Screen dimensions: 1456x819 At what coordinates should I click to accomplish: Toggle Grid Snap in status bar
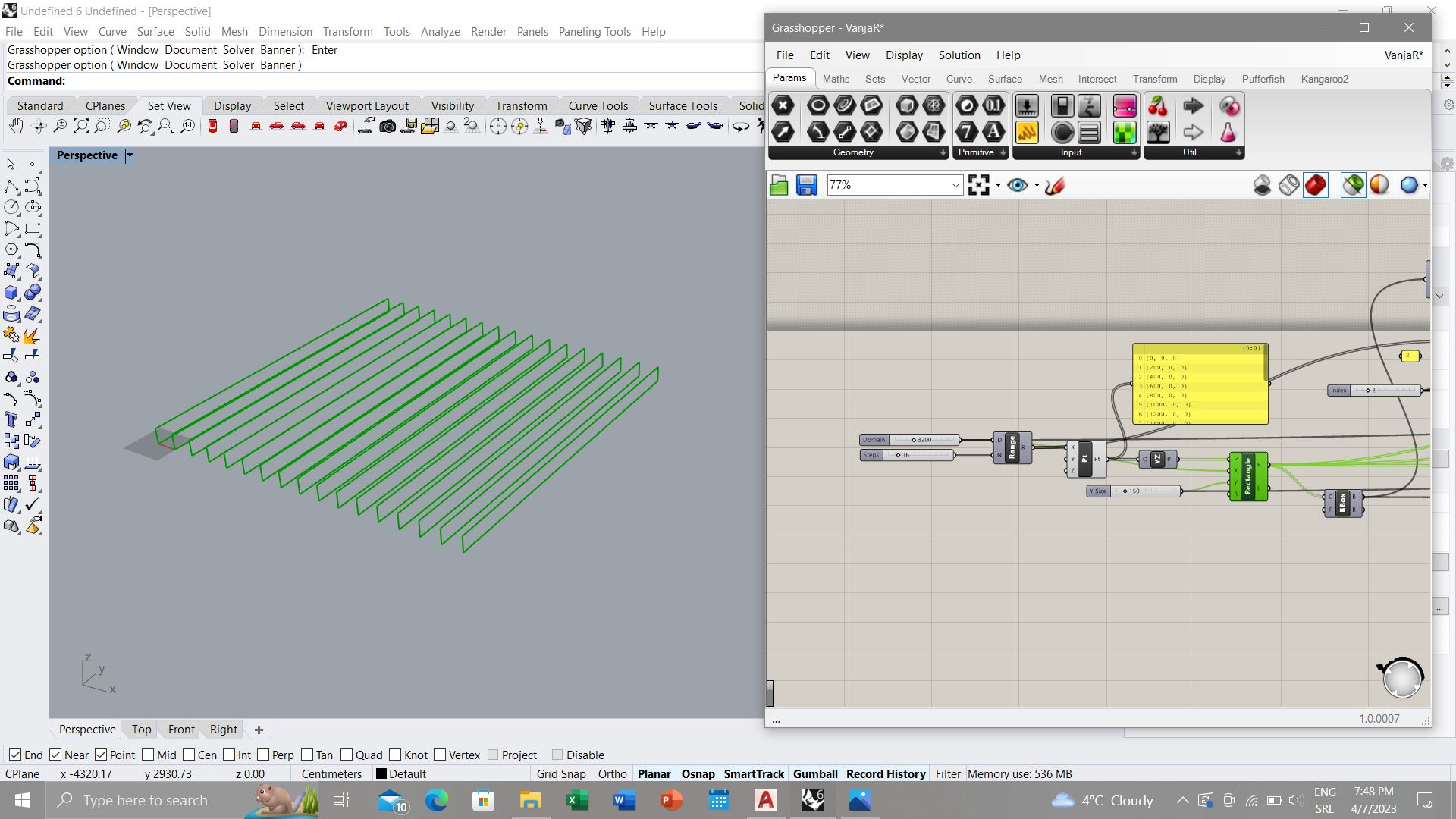[561, 774]
